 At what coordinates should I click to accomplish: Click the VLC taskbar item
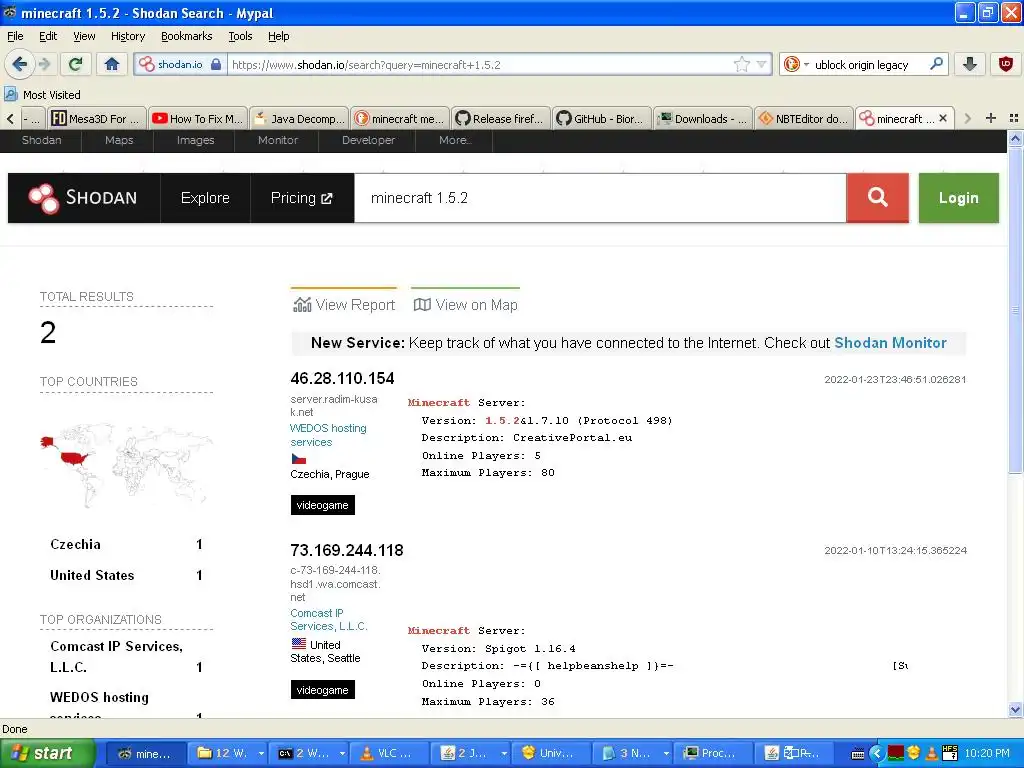tap(389, 753)
